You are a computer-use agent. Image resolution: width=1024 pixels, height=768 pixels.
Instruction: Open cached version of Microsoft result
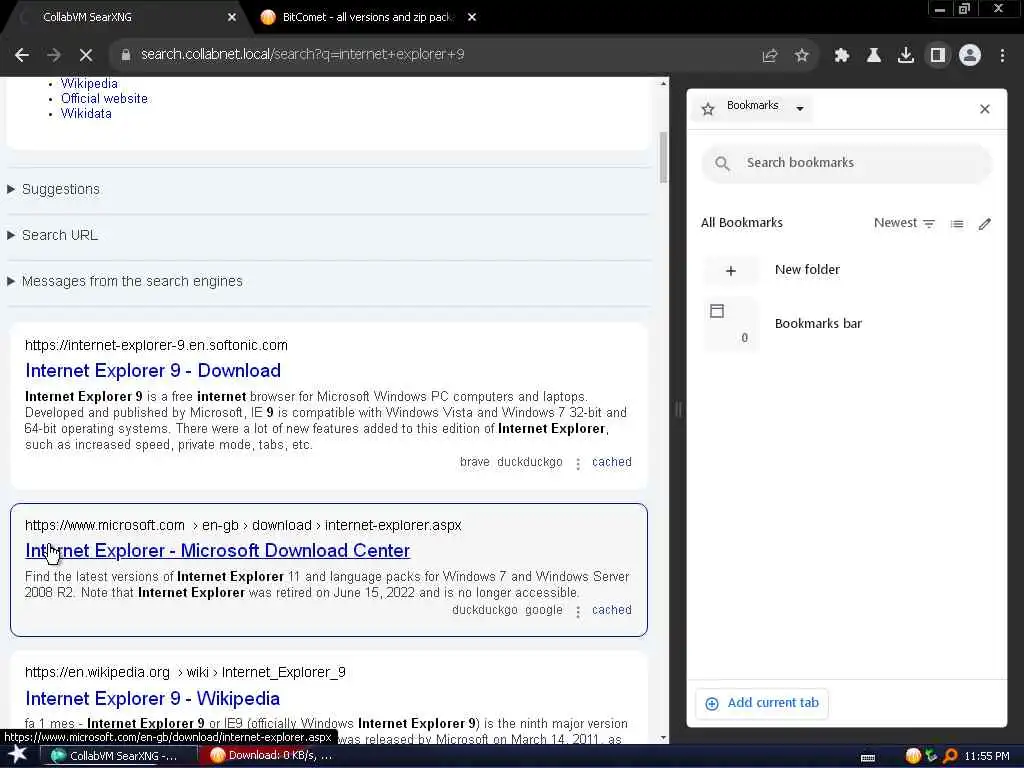click(611, 610)
